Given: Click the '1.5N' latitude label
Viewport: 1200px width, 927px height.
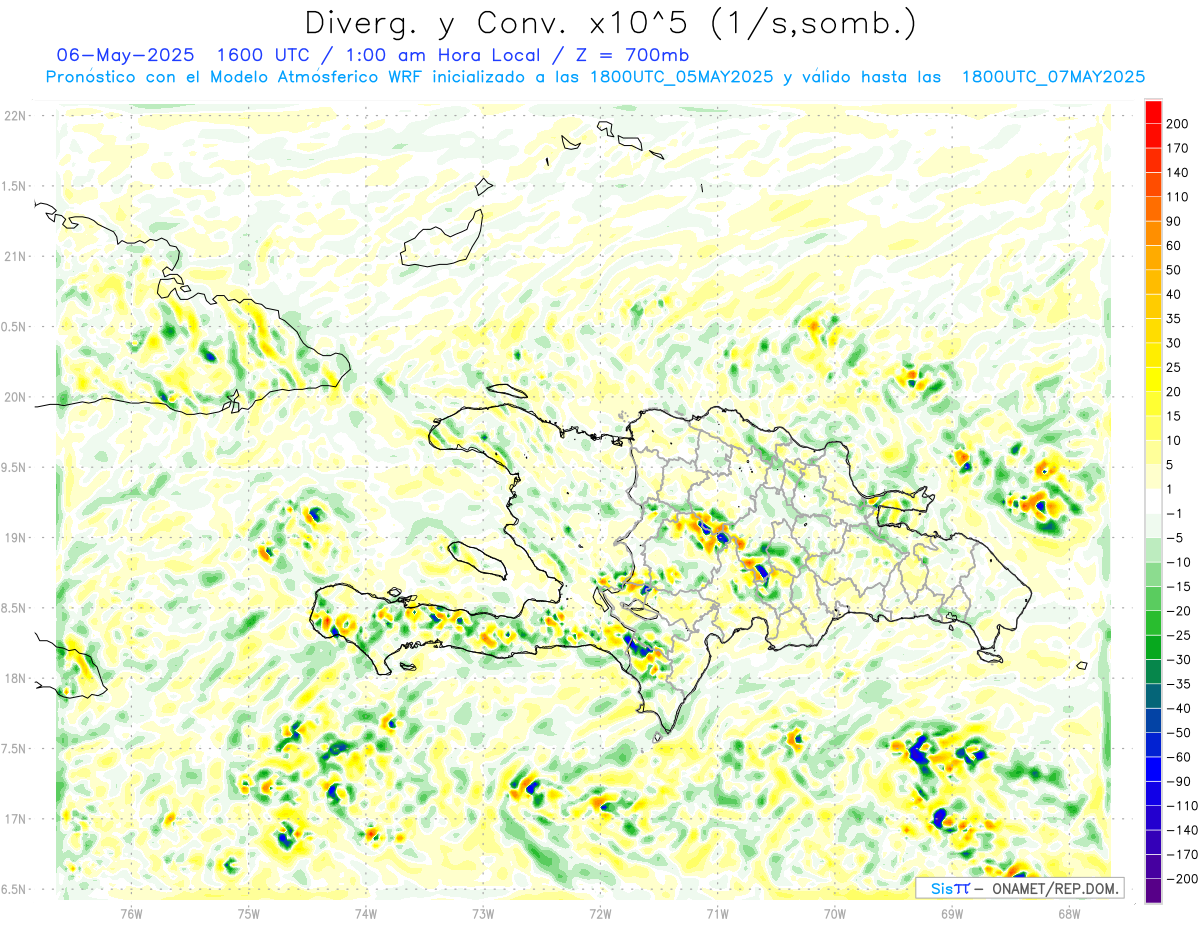Looking at the screenshot, I should point(14,186).
